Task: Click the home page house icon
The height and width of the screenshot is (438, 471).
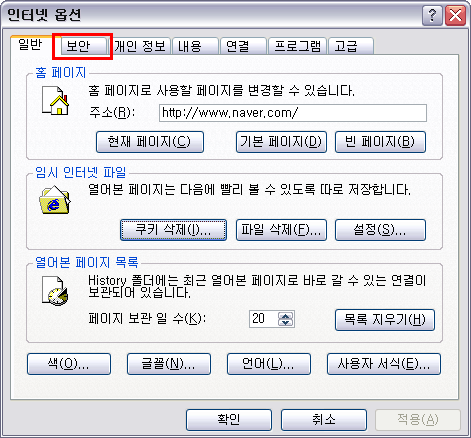Action: (55, 101)
